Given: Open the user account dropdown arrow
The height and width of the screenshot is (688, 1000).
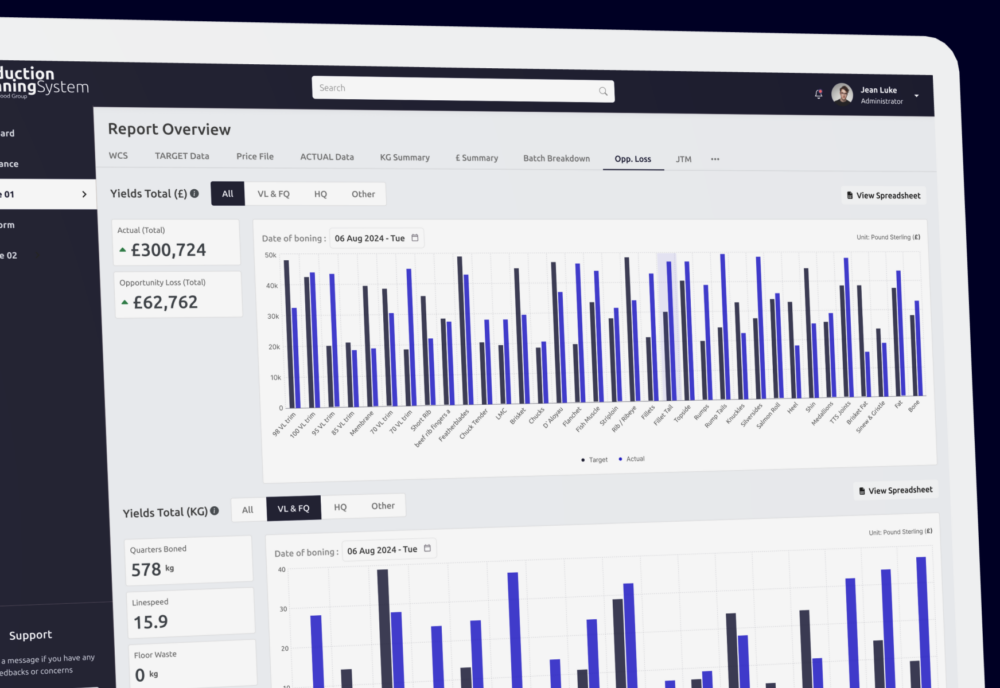Looking at the screenshot, I should (x=917, y=97).
